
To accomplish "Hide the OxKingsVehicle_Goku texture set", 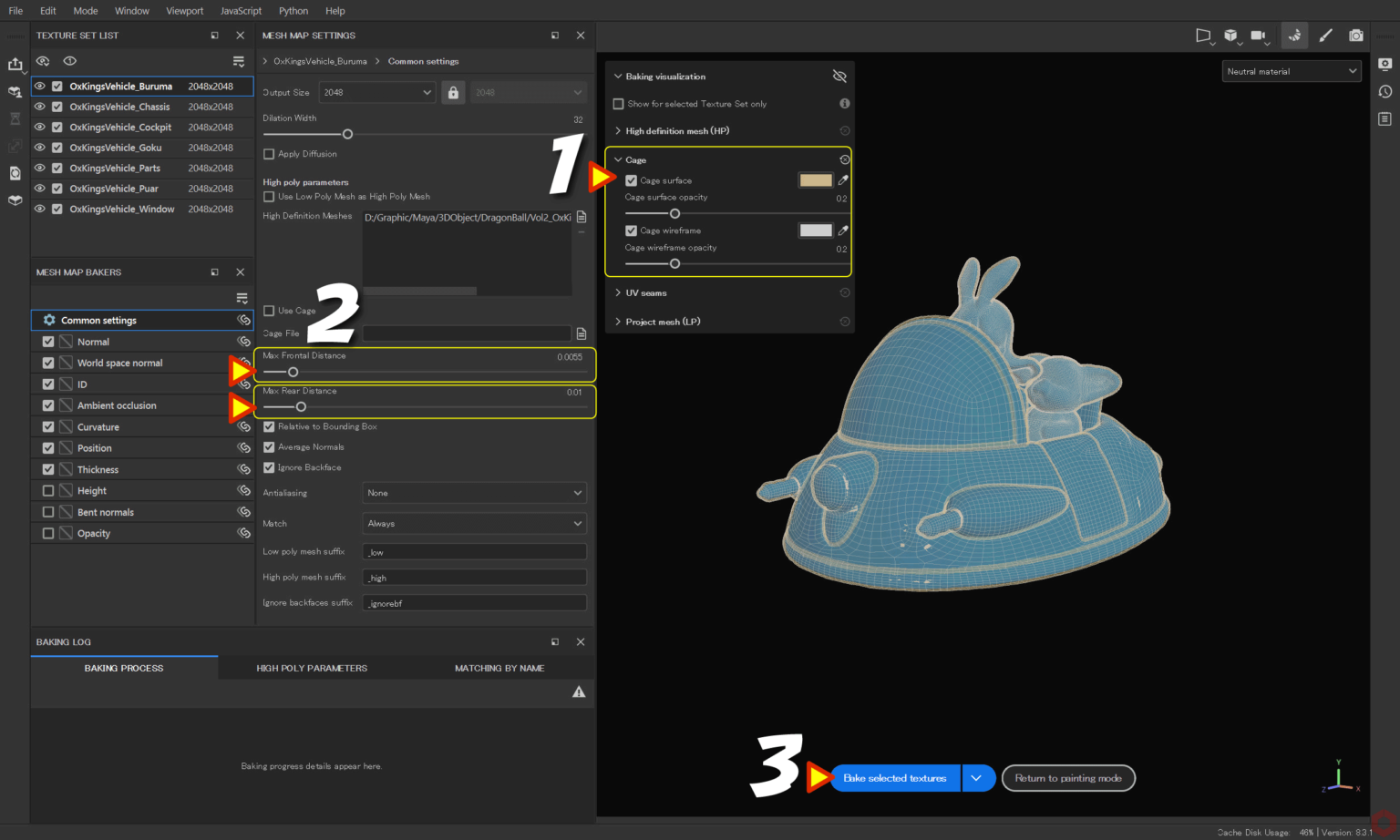I will point(39,148).
